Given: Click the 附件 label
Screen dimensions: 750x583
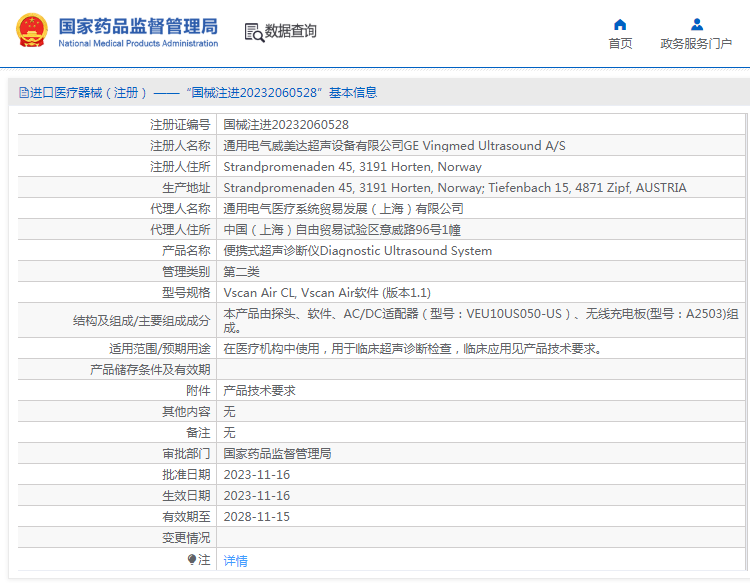Looking at the screenshot, I should click(198, 391).
